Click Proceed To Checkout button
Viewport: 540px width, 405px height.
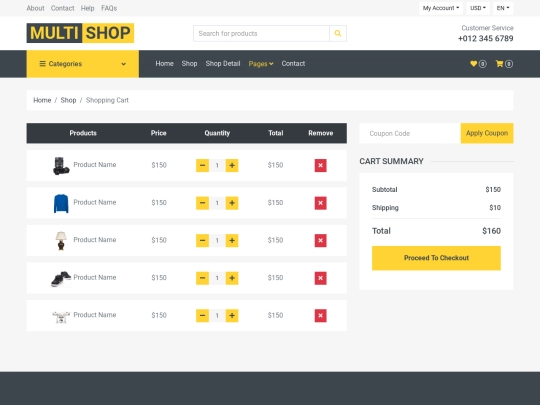(436, 258)
